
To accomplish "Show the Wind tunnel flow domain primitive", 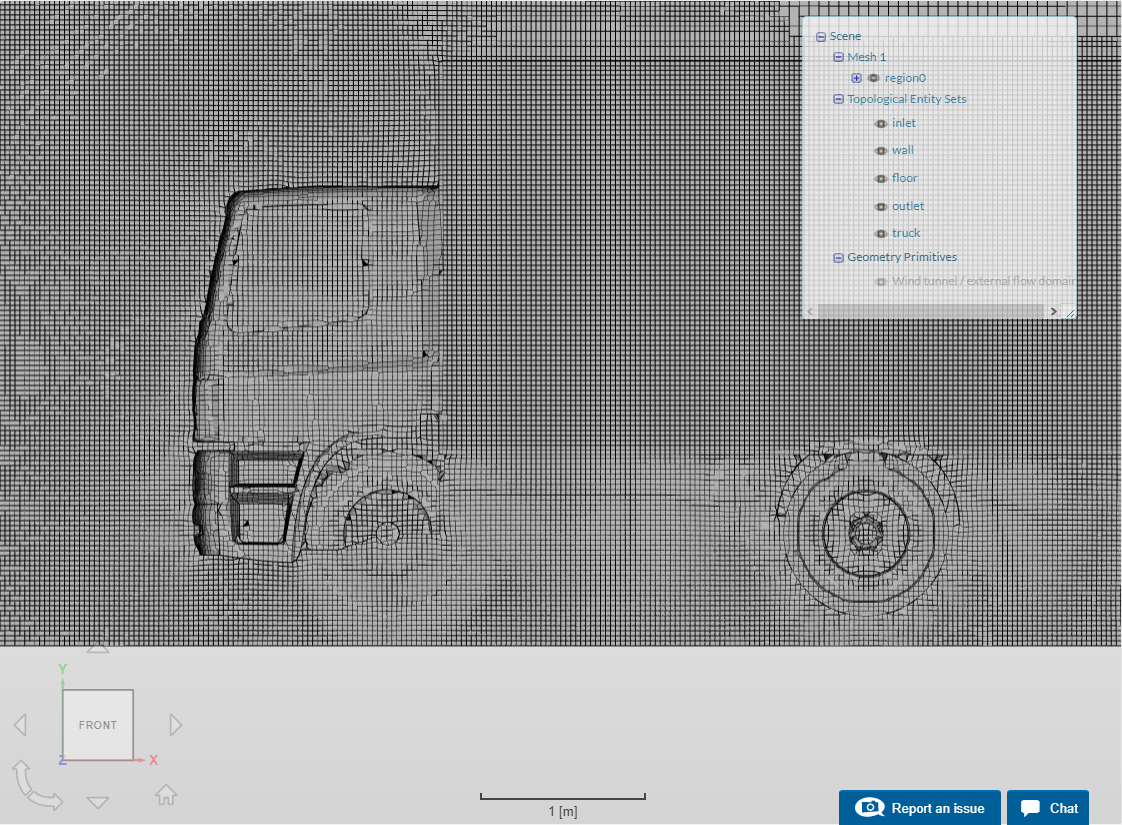I will (x=882, y=282).
